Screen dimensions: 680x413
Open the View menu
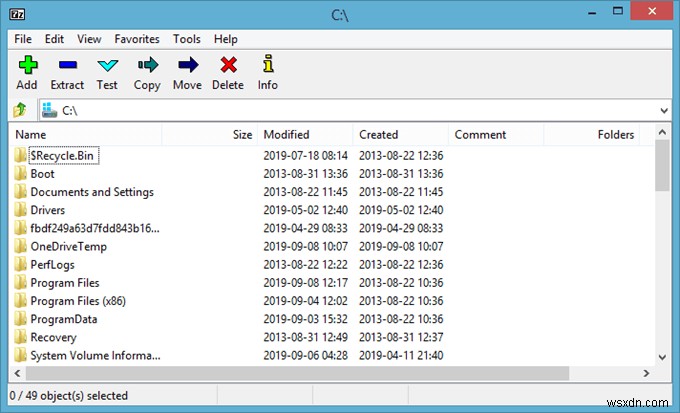[89, 39]
